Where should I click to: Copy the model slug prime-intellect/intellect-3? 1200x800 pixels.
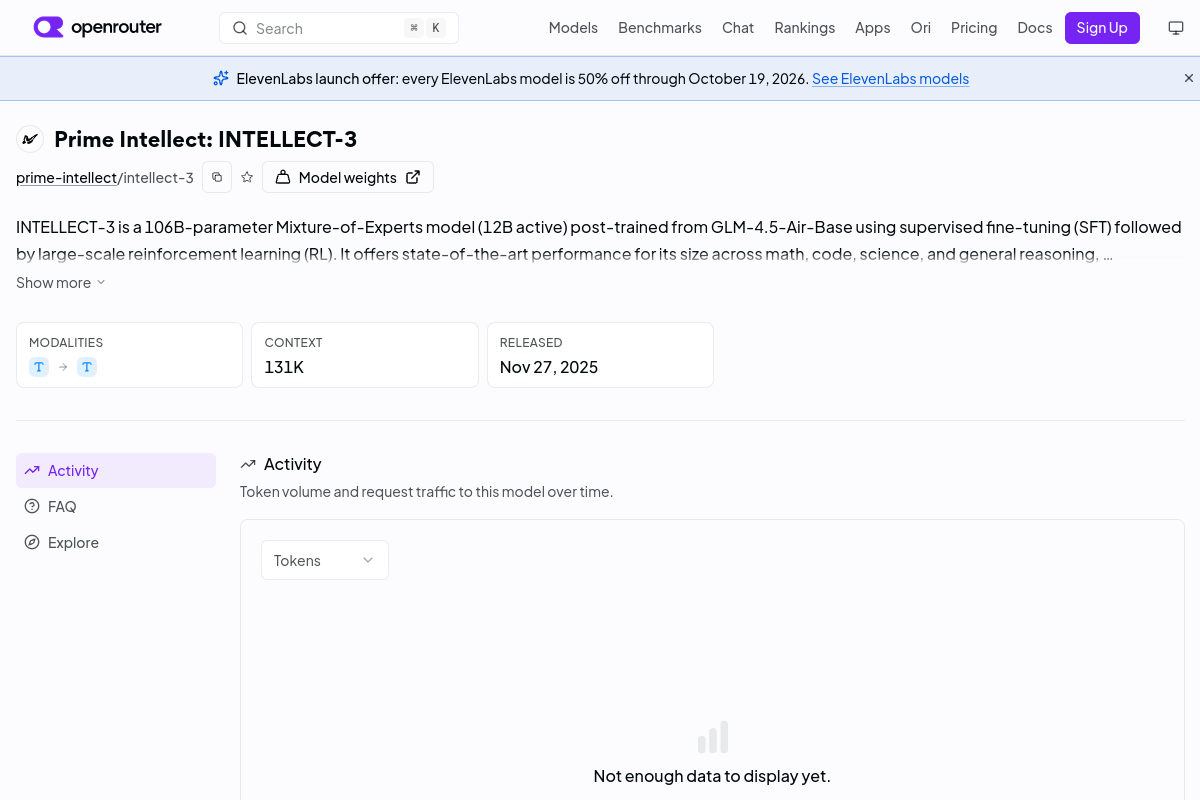coord(217,177)
